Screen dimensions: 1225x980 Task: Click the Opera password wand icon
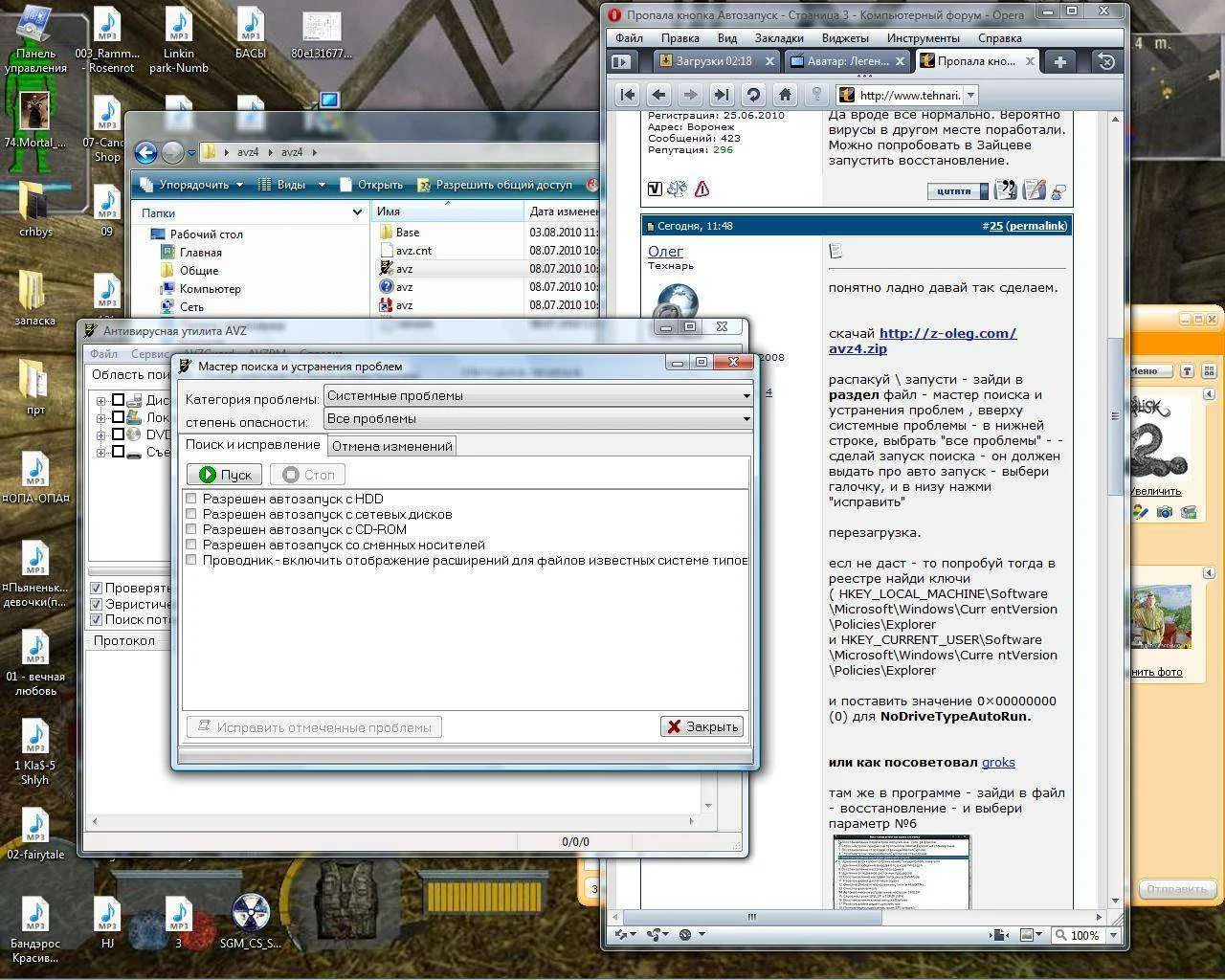[816, 95]
